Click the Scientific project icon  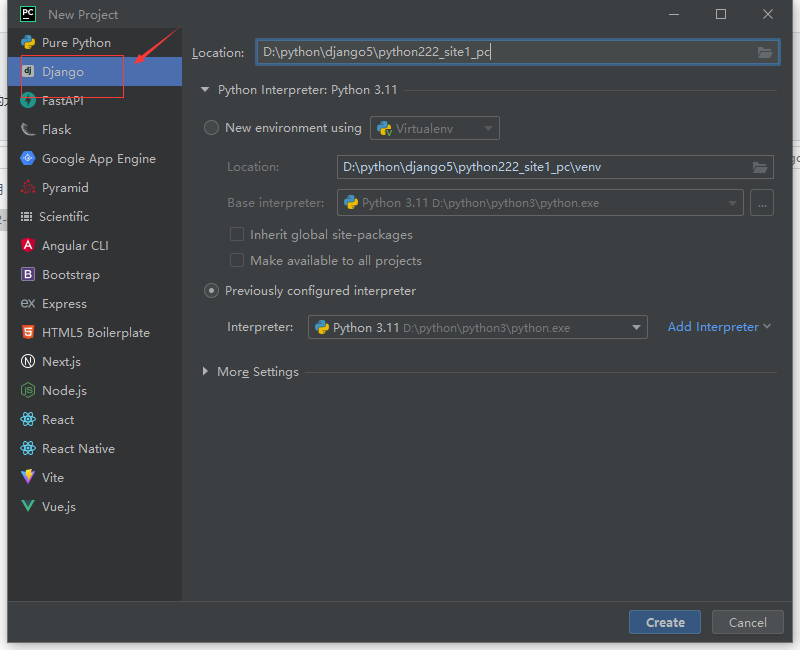pos(26,216)
